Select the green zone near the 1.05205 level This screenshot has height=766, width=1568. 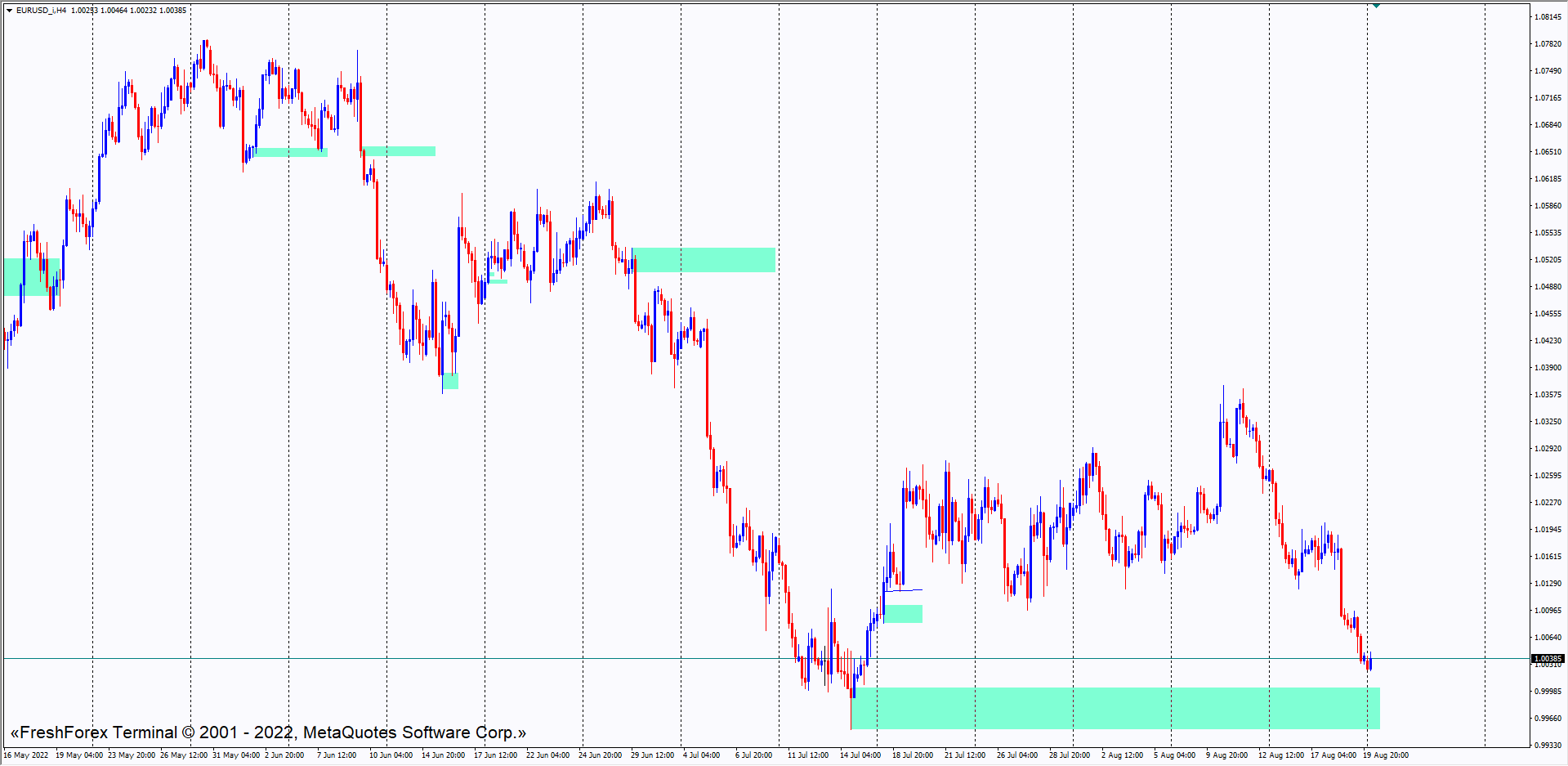704,260
